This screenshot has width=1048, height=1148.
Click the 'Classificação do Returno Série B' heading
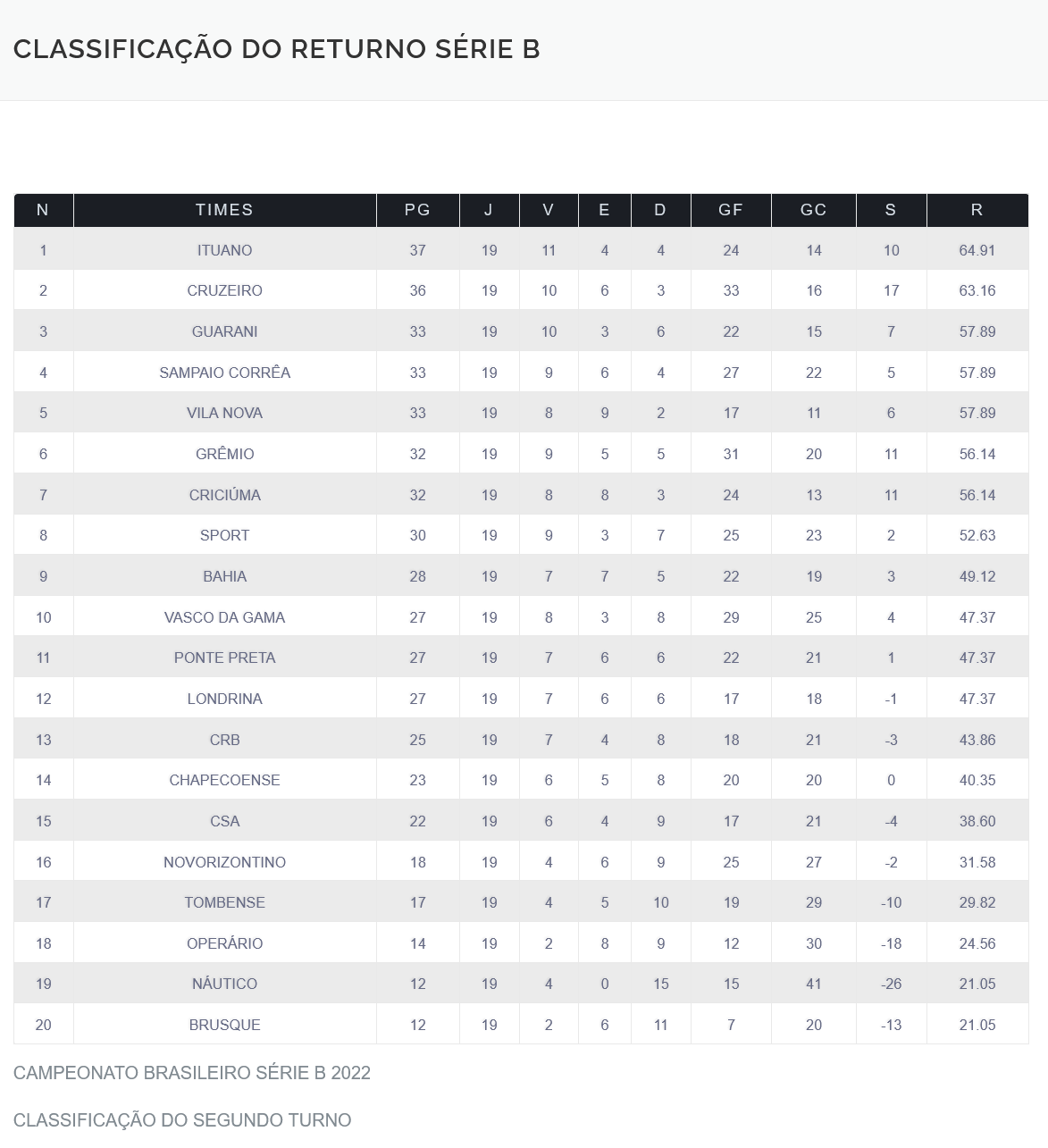coord(277,49)
